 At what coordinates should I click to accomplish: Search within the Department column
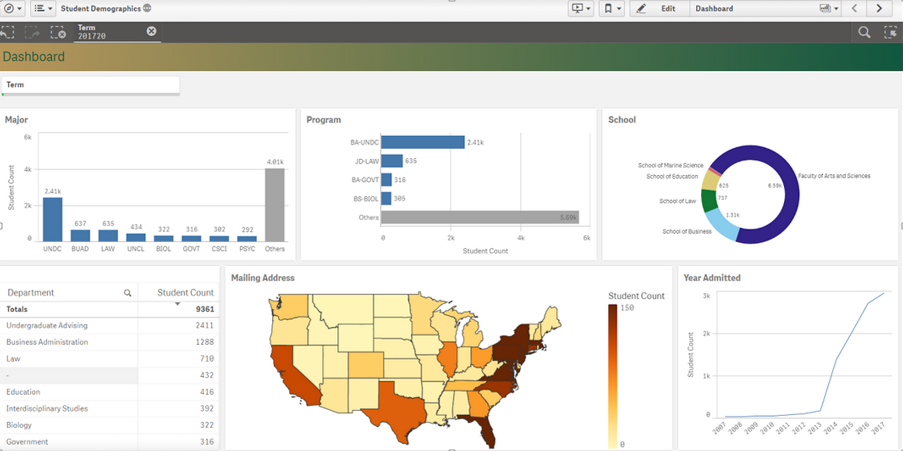pyautogui.click(x=127, y=293)
